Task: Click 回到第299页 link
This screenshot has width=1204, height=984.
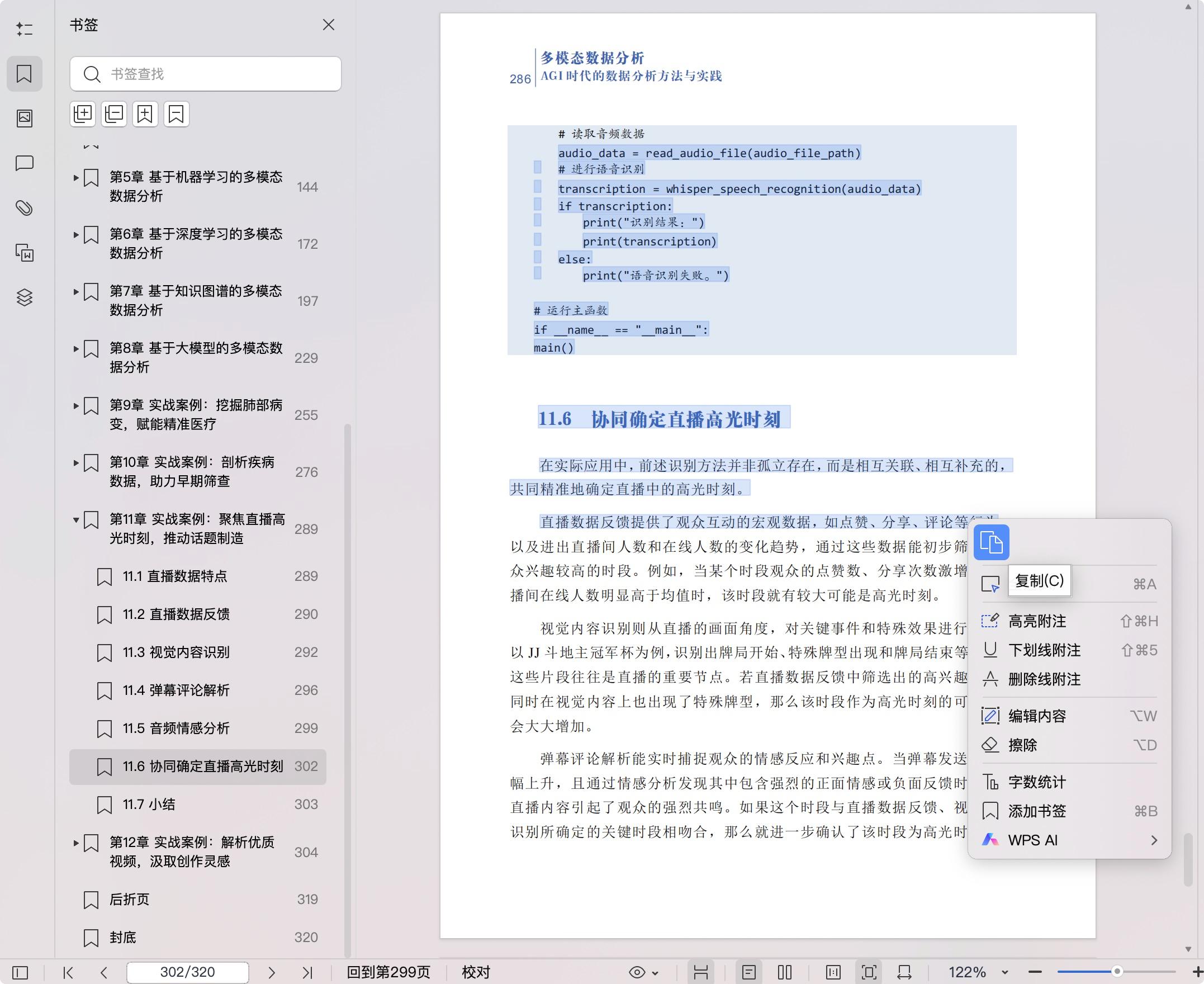Action: 388,973
